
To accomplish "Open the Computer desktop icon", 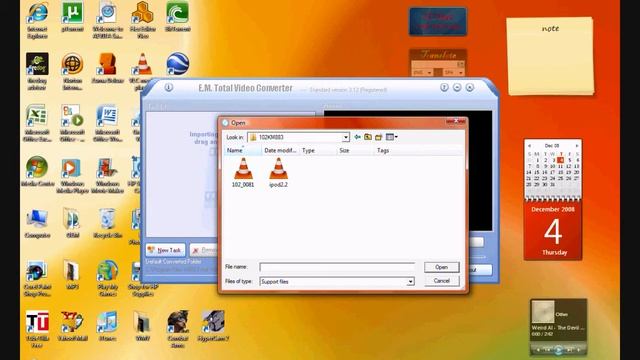I will click(37, 223).
